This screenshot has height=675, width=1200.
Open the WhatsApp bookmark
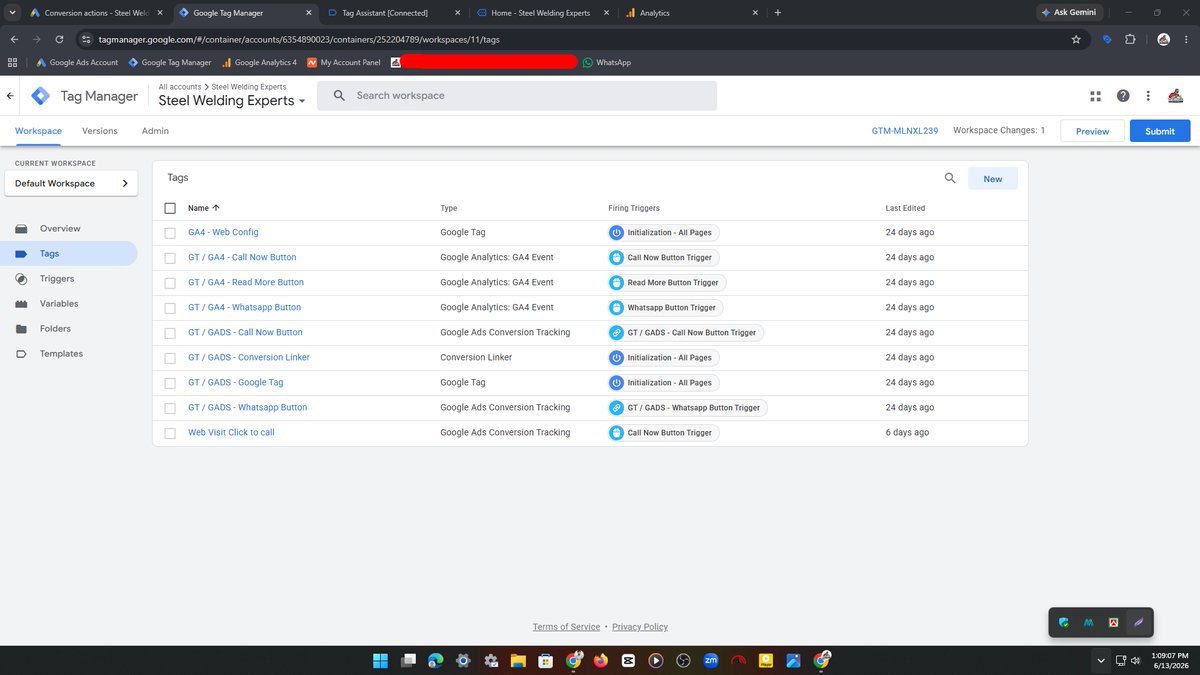607,62
